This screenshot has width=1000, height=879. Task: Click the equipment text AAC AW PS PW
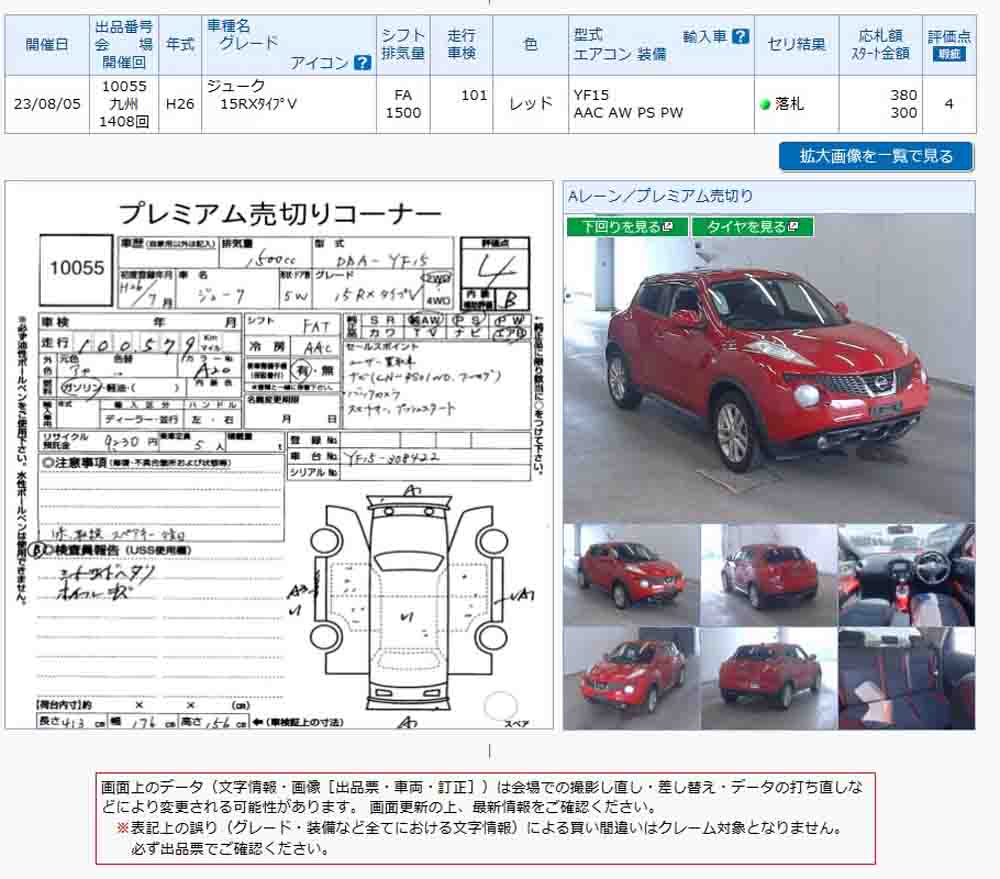[628, 113]
